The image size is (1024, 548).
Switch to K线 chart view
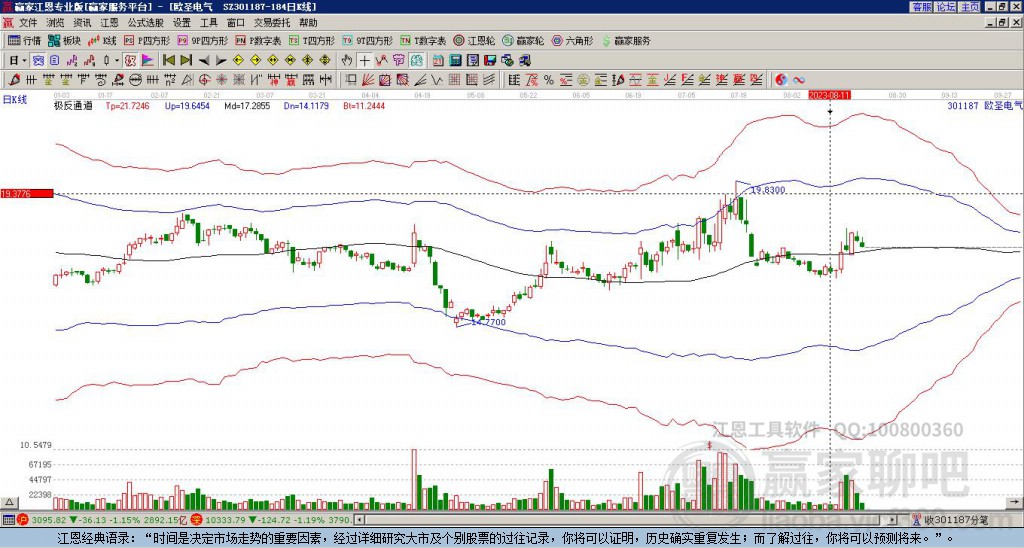102,40
